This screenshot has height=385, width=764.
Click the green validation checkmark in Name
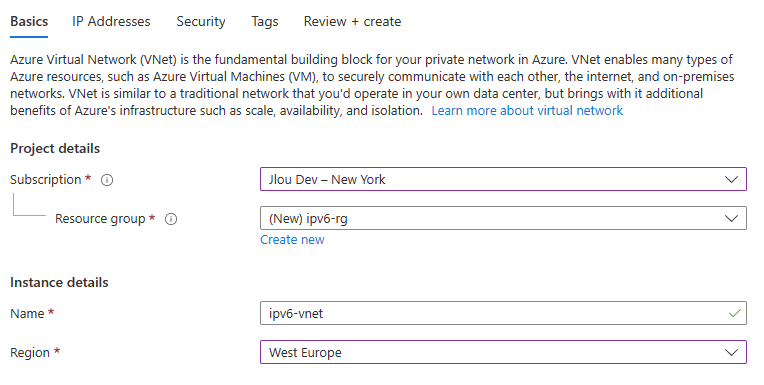pos(735,313)
